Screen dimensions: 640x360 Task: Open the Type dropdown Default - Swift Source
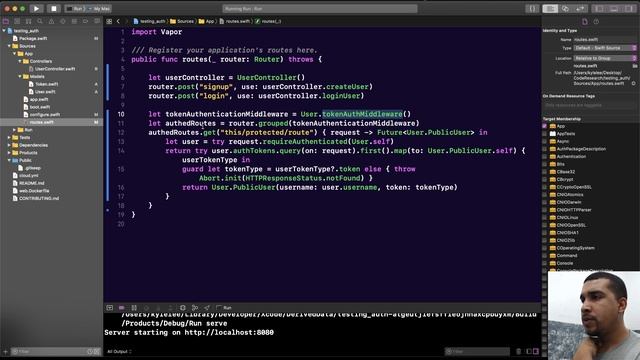[605, 48]
